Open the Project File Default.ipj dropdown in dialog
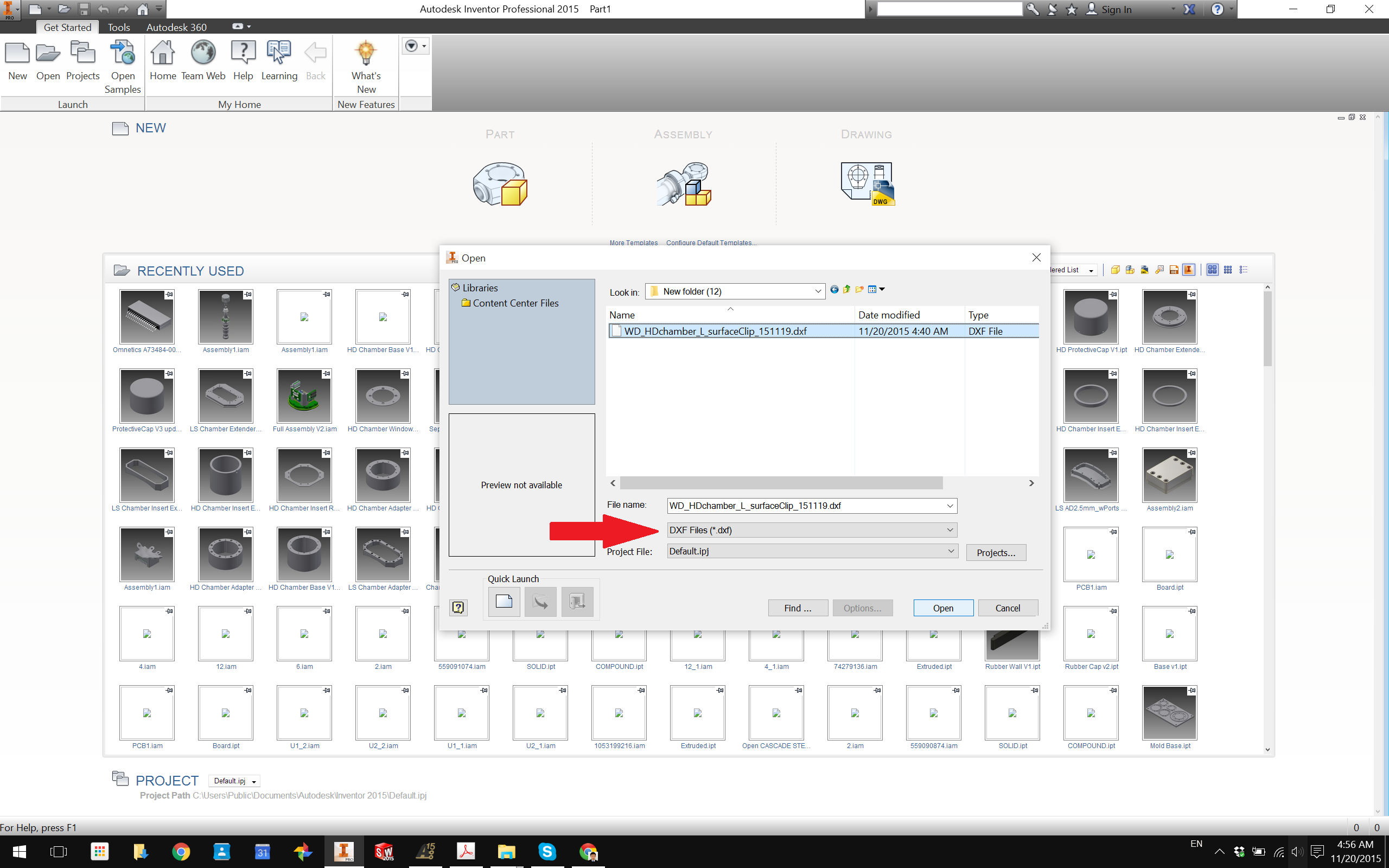The height and width of the screenshot is (868, 1389). (813, 551)
